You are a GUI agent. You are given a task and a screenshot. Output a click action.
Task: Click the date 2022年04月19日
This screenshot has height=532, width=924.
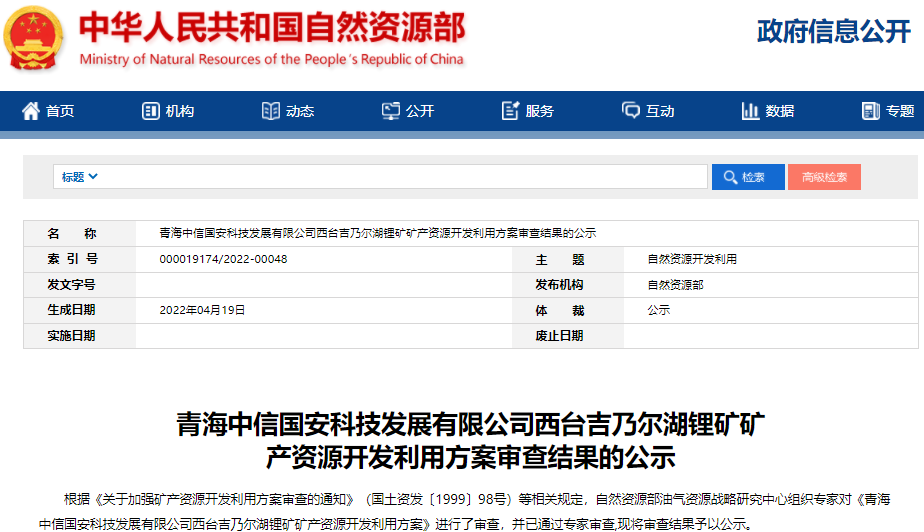point(202,310)
